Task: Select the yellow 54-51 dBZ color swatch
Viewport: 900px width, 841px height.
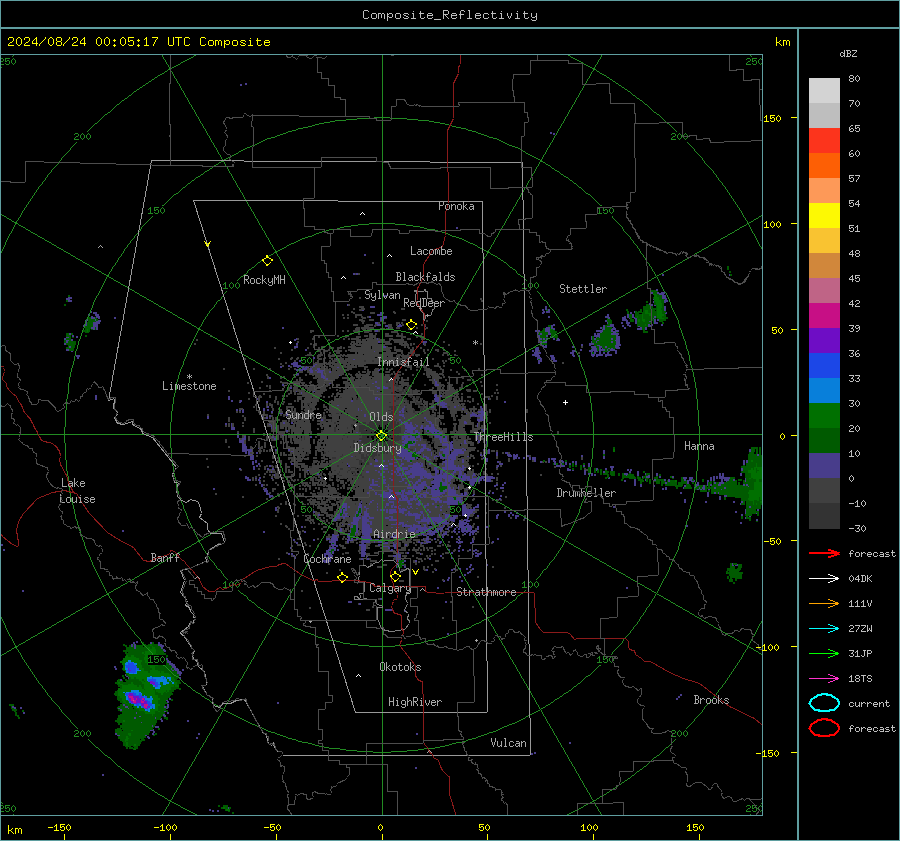Action: 824,216
